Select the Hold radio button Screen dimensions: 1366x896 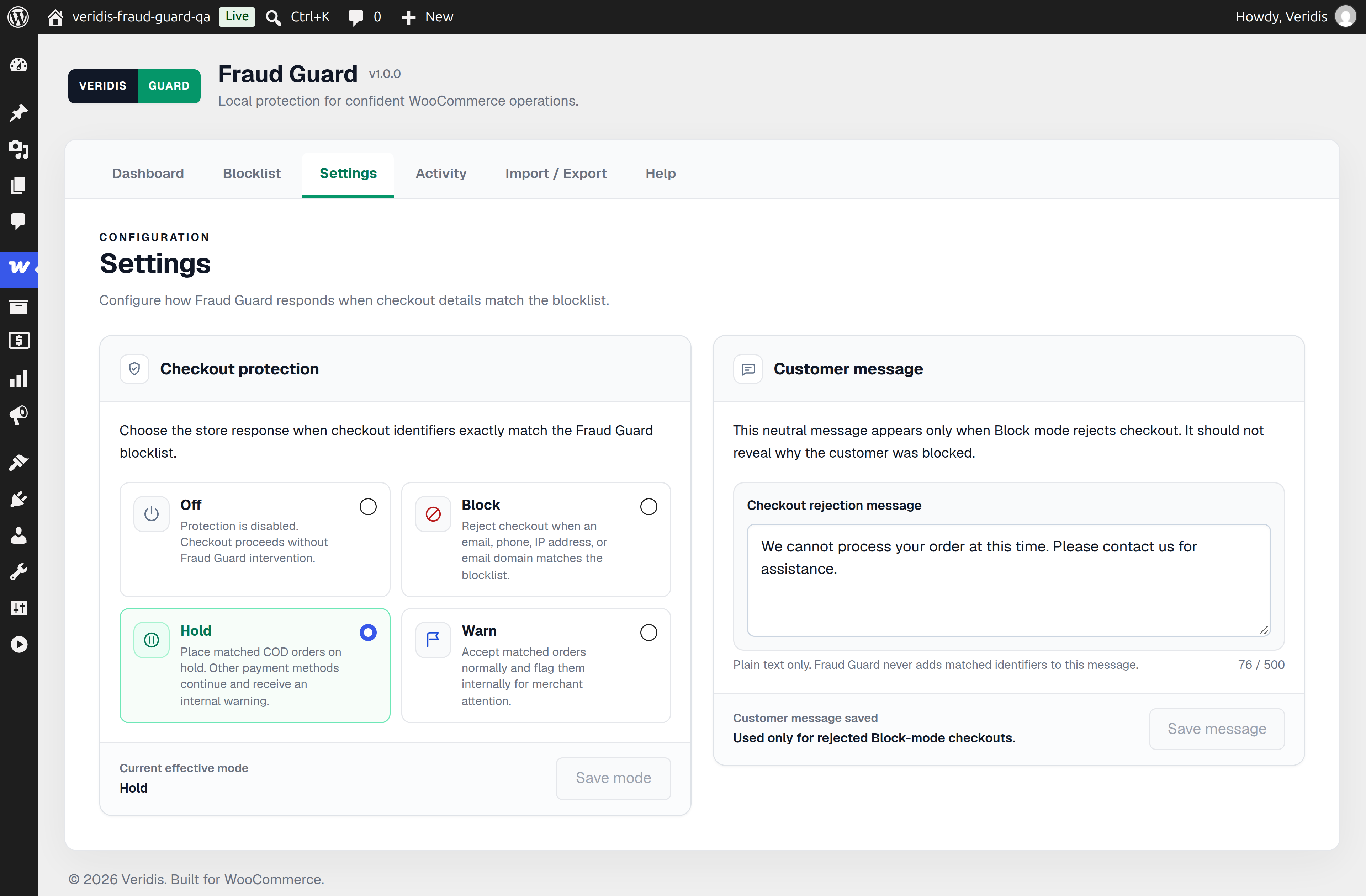point(368,633)
